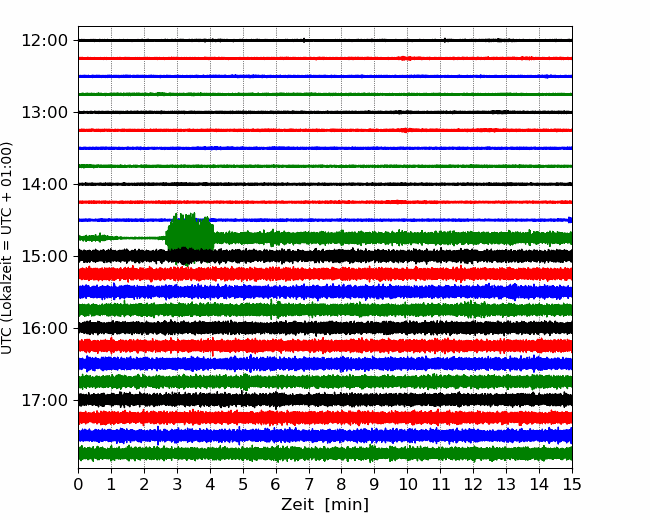Click the x-axis tick label 4
This screenshot has height=520, width=650.
pyautogui.click(x=210, y=484)
